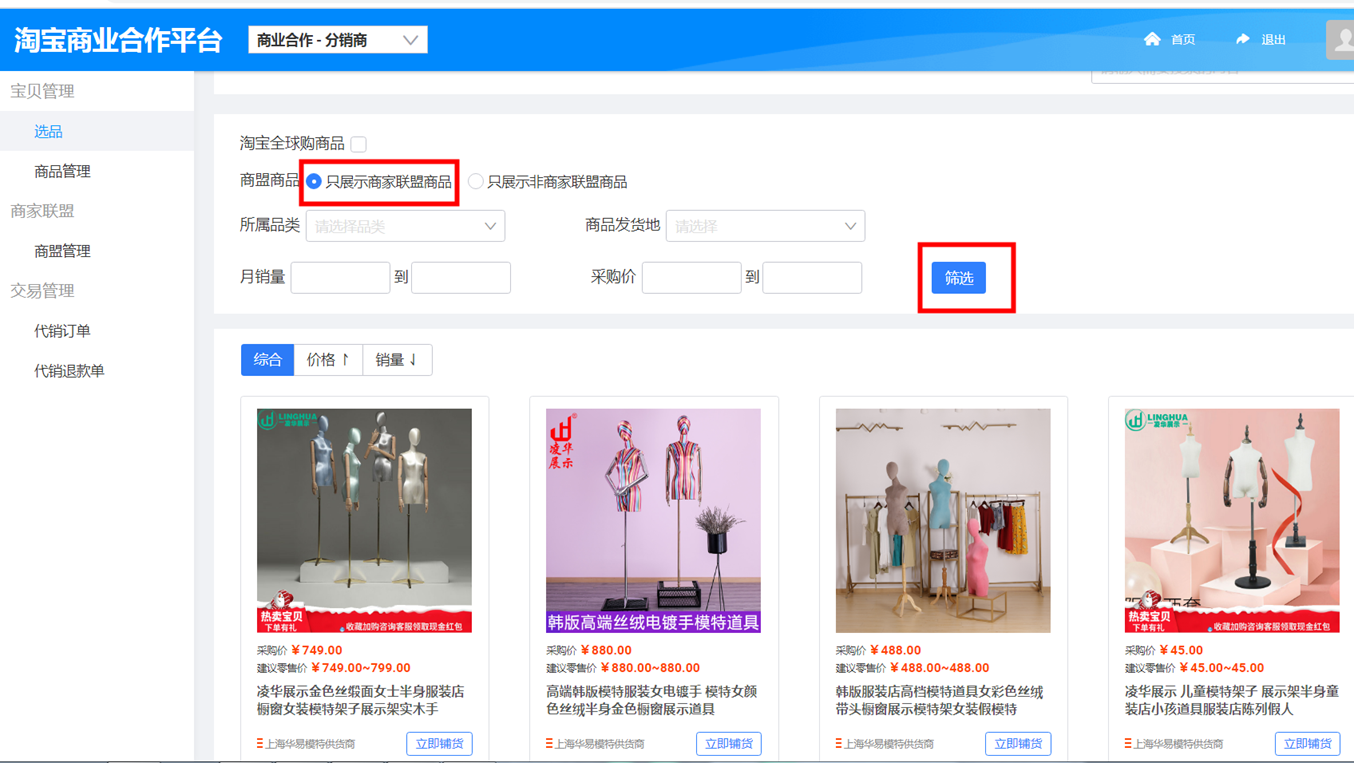Click the 建议零售价 ¥880.00~880.00 text
The width and height of the screenshot is (1354, 763).
pyautogui.click(x=623, y=668)
